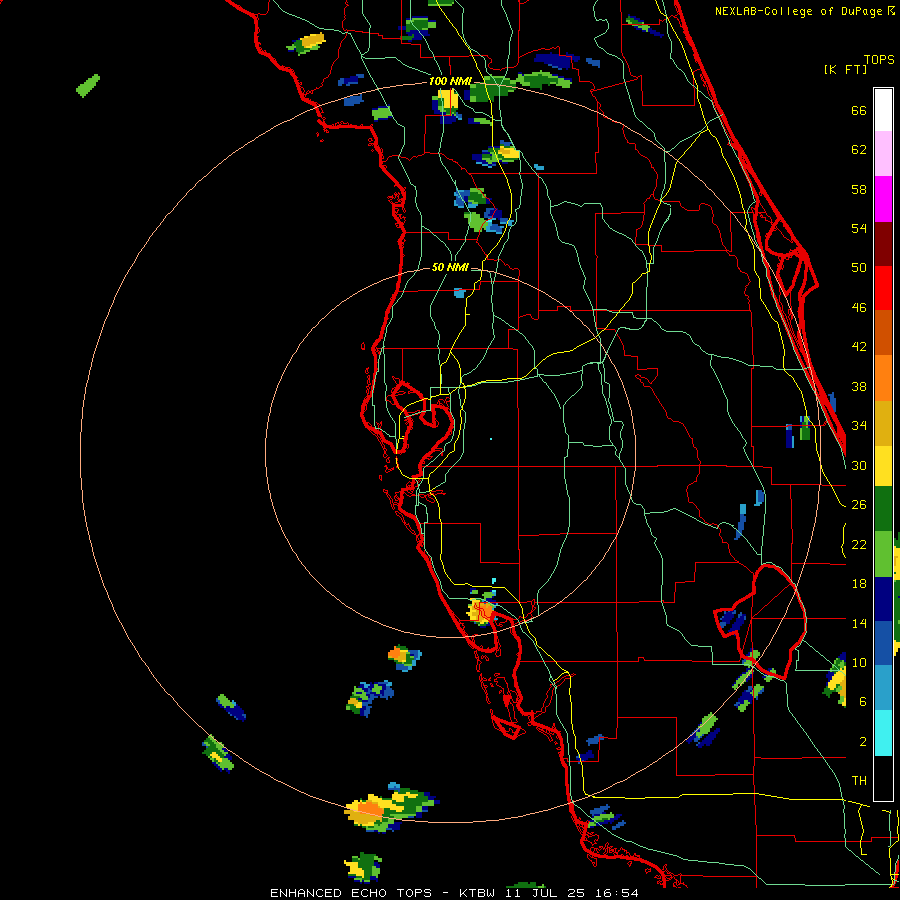Click the 50 legend value
Image resolution: width=900 pixels, height=900 pixels.
pos(859,267)
